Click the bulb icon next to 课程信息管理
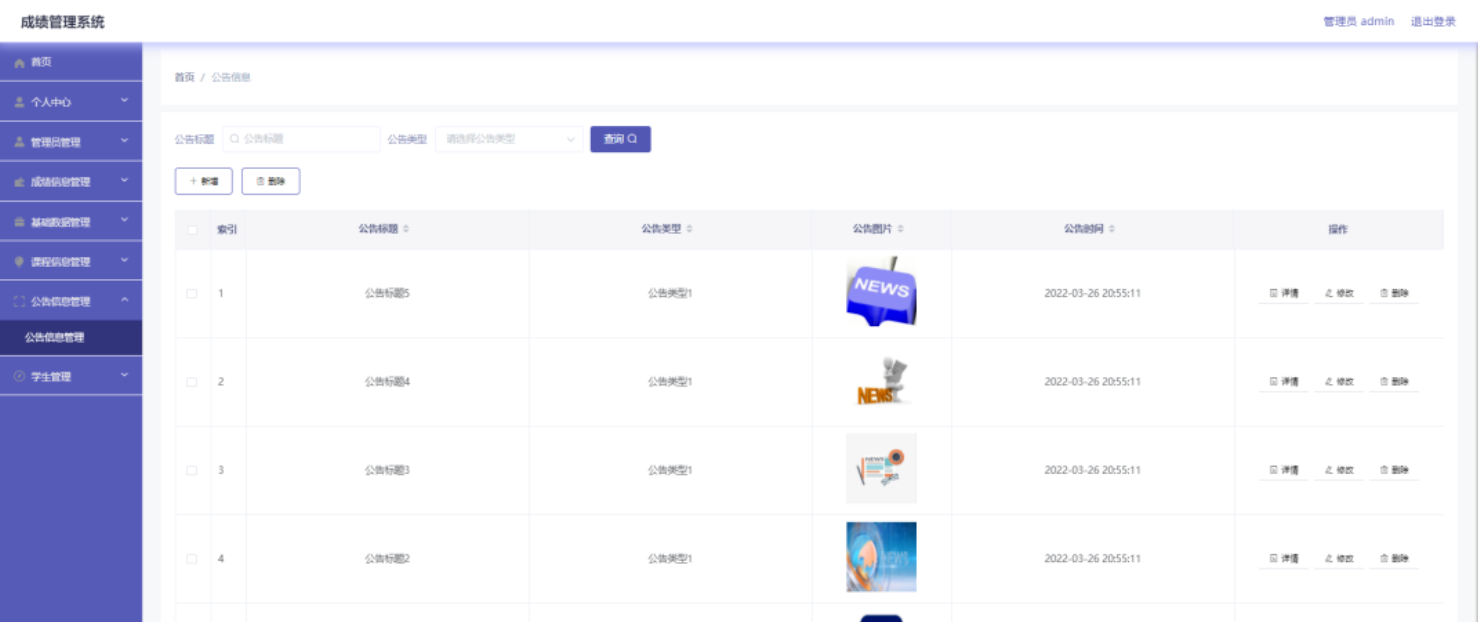1478x622 pixels. tap(19, 262)
